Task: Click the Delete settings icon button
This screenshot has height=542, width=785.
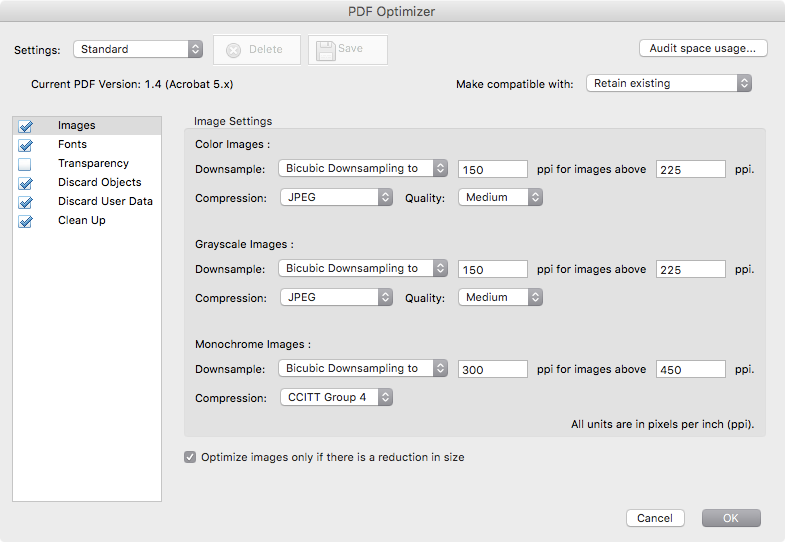Action: click(233, 50)
